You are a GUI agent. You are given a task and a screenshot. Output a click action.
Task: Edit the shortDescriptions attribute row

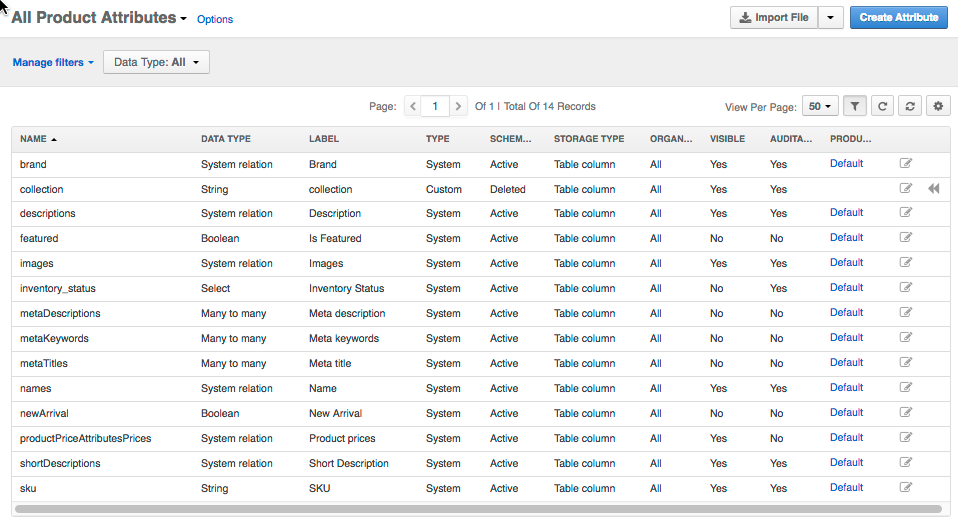pos(905,463)
